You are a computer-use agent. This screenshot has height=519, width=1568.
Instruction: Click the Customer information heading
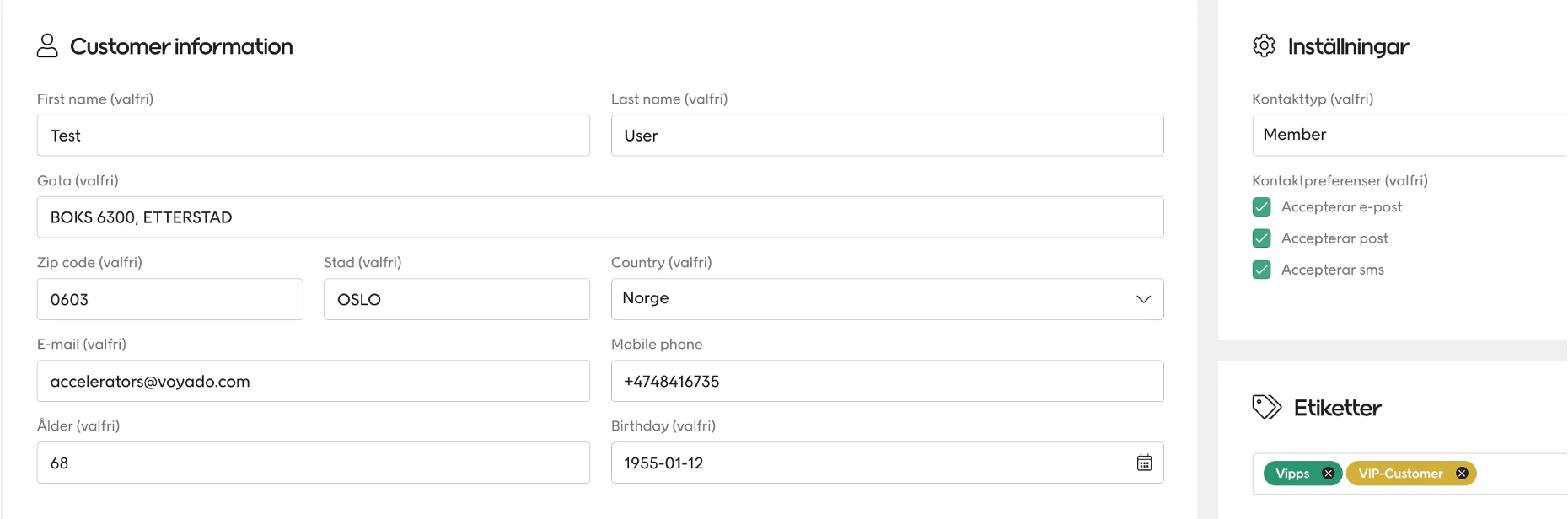click(x=181, y=46)
